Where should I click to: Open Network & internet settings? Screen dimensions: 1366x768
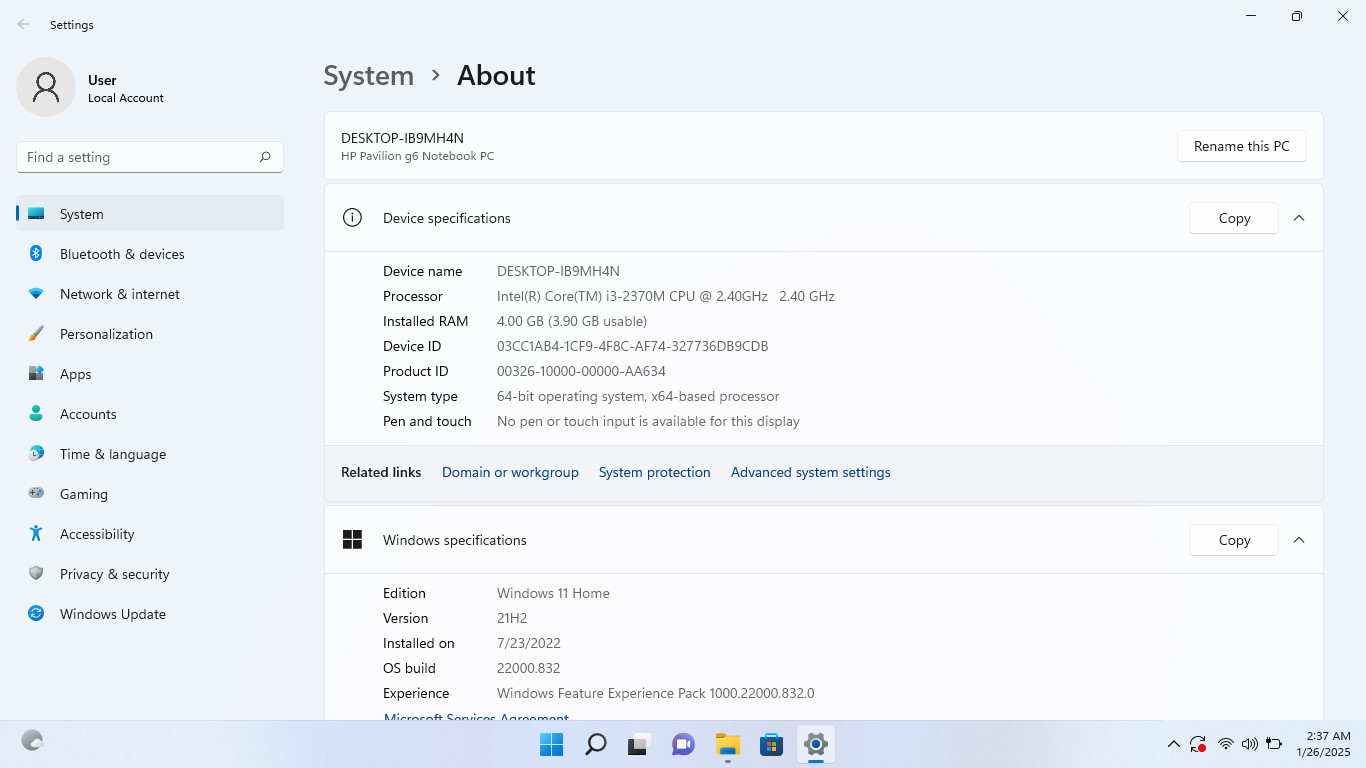click(x=150, y=294)
